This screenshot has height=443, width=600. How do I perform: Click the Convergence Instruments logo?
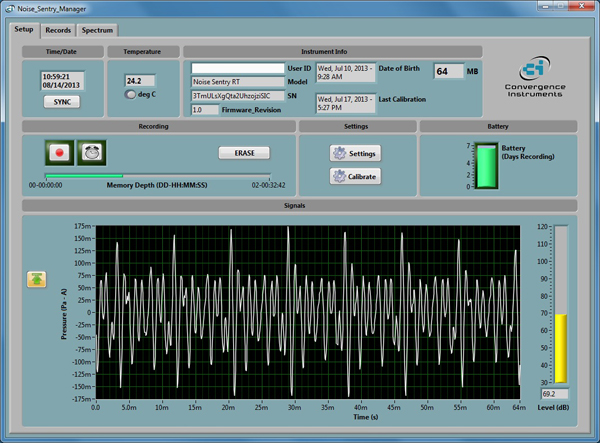point(535,77)
